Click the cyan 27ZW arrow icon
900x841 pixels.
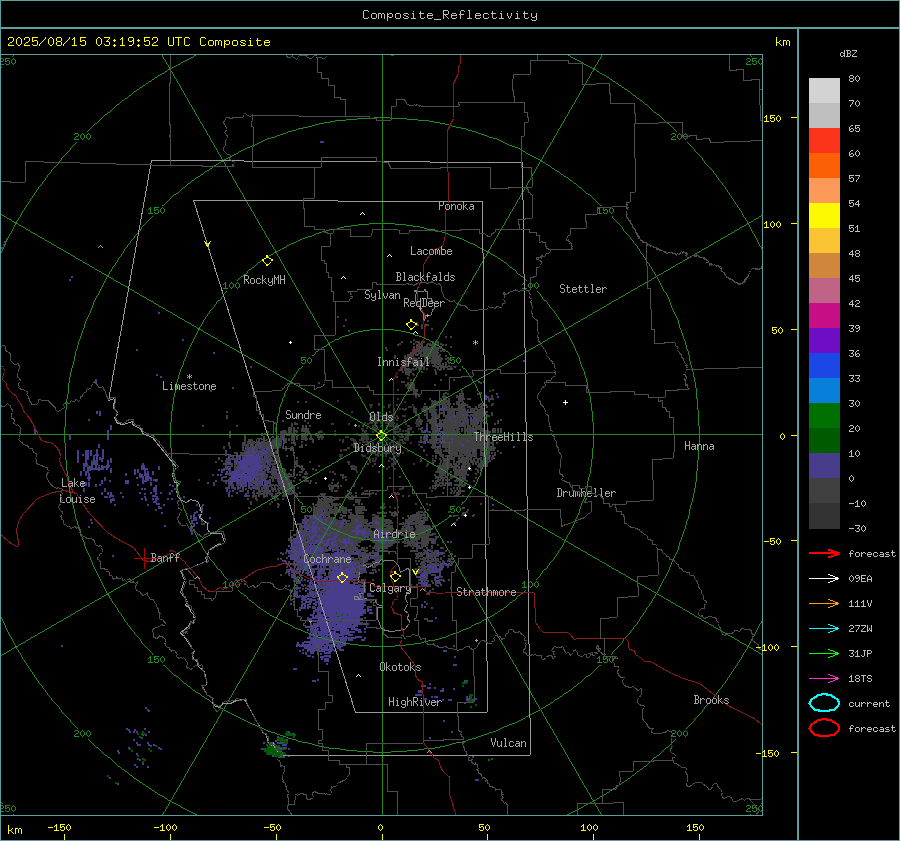(x=824, y=629)
